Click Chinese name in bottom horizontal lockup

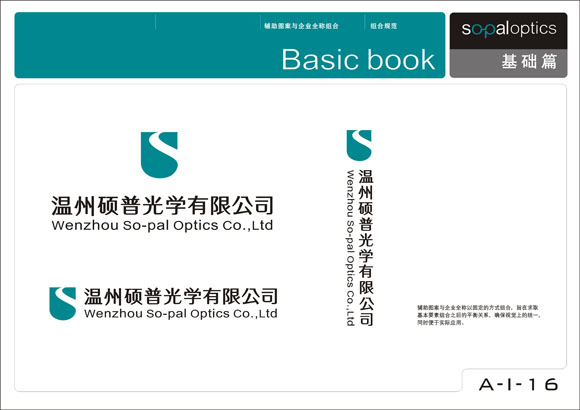pyautogui.click(x=181, y=296)
